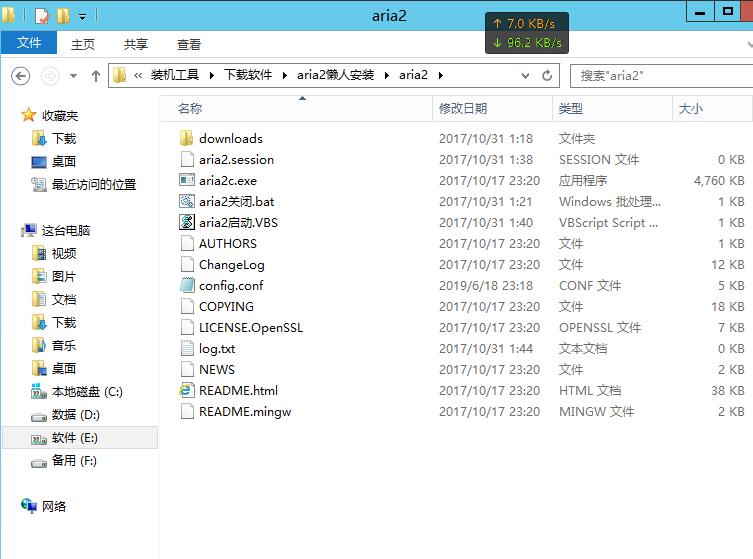Select the aria2关闭.bat batch file
This screenshot has height=559, width=753.
[x=236, y=202]
